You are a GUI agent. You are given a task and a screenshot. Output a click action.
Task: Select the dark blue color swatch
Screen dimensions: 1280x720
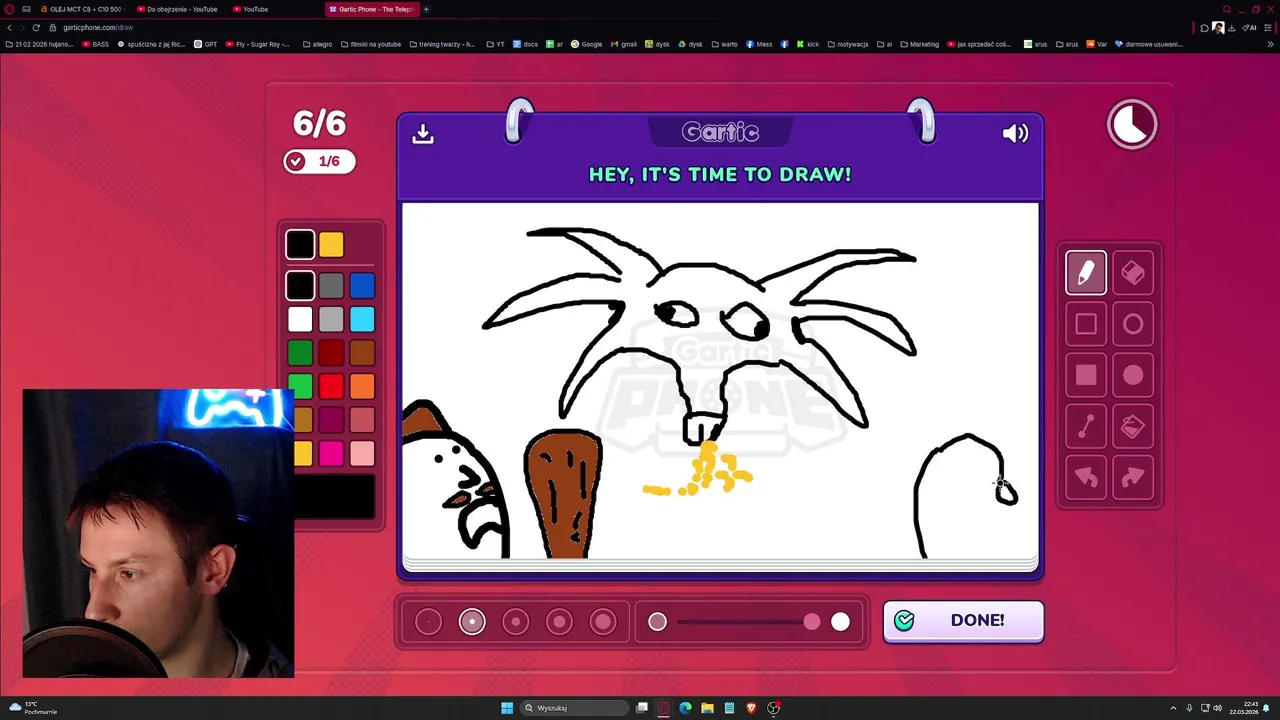pos(362,286)
